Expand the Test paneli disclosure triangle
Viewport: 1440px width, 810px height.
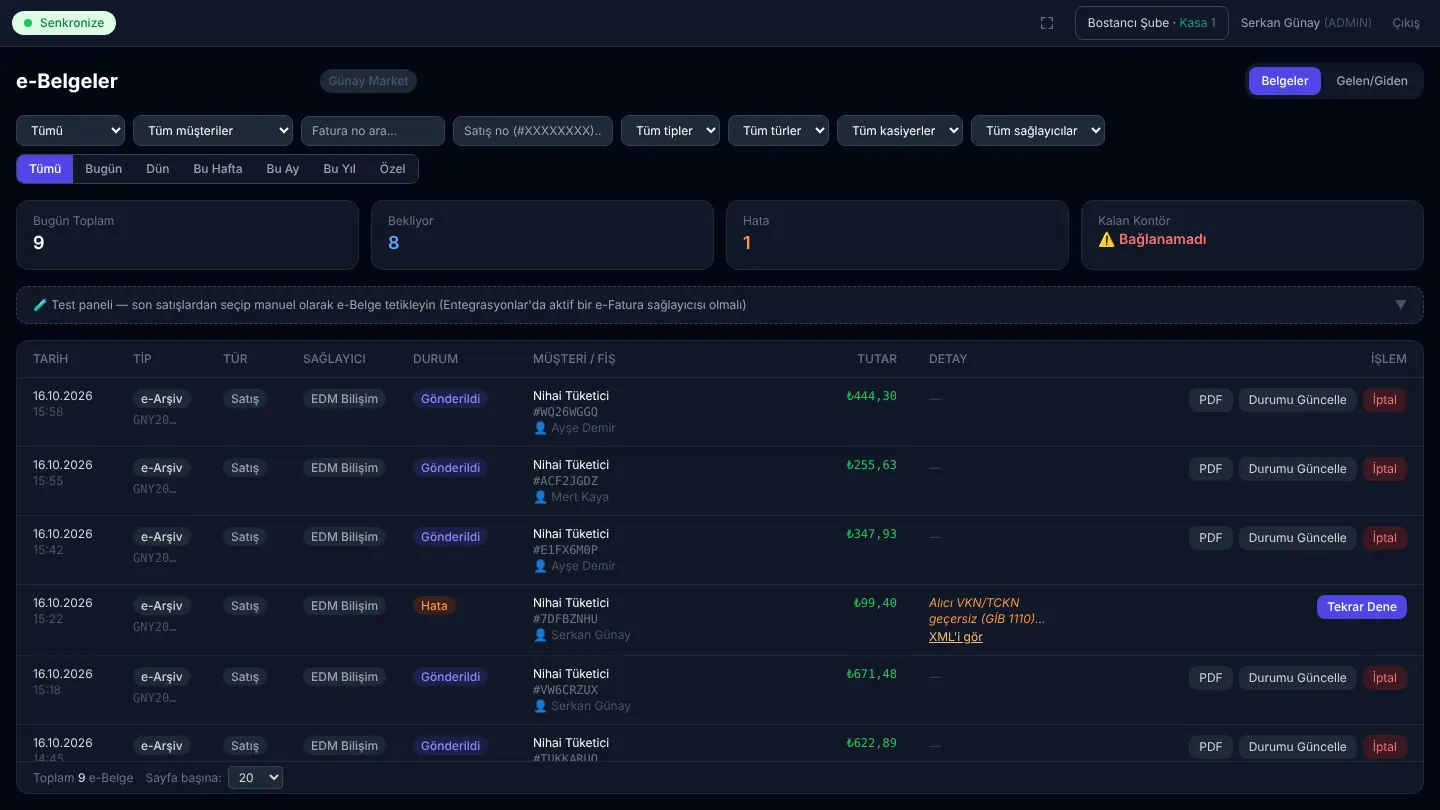(x=1401, y=305)
